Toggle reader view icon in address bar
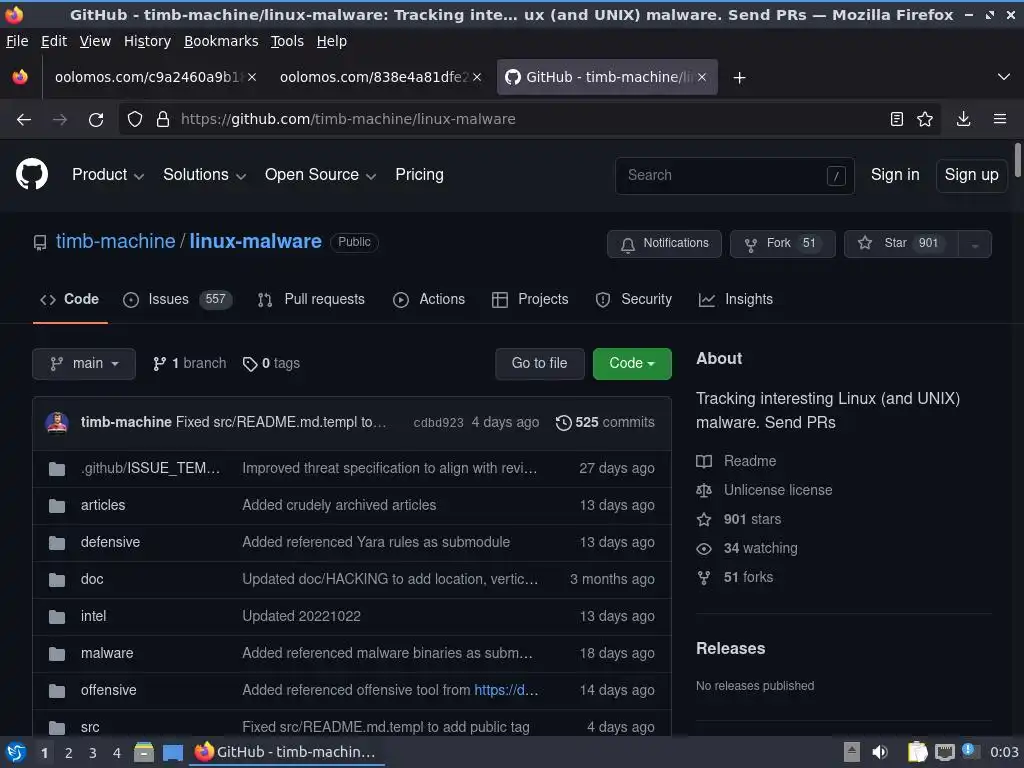This screenshot has width=1024, height=768. (897, 119)
